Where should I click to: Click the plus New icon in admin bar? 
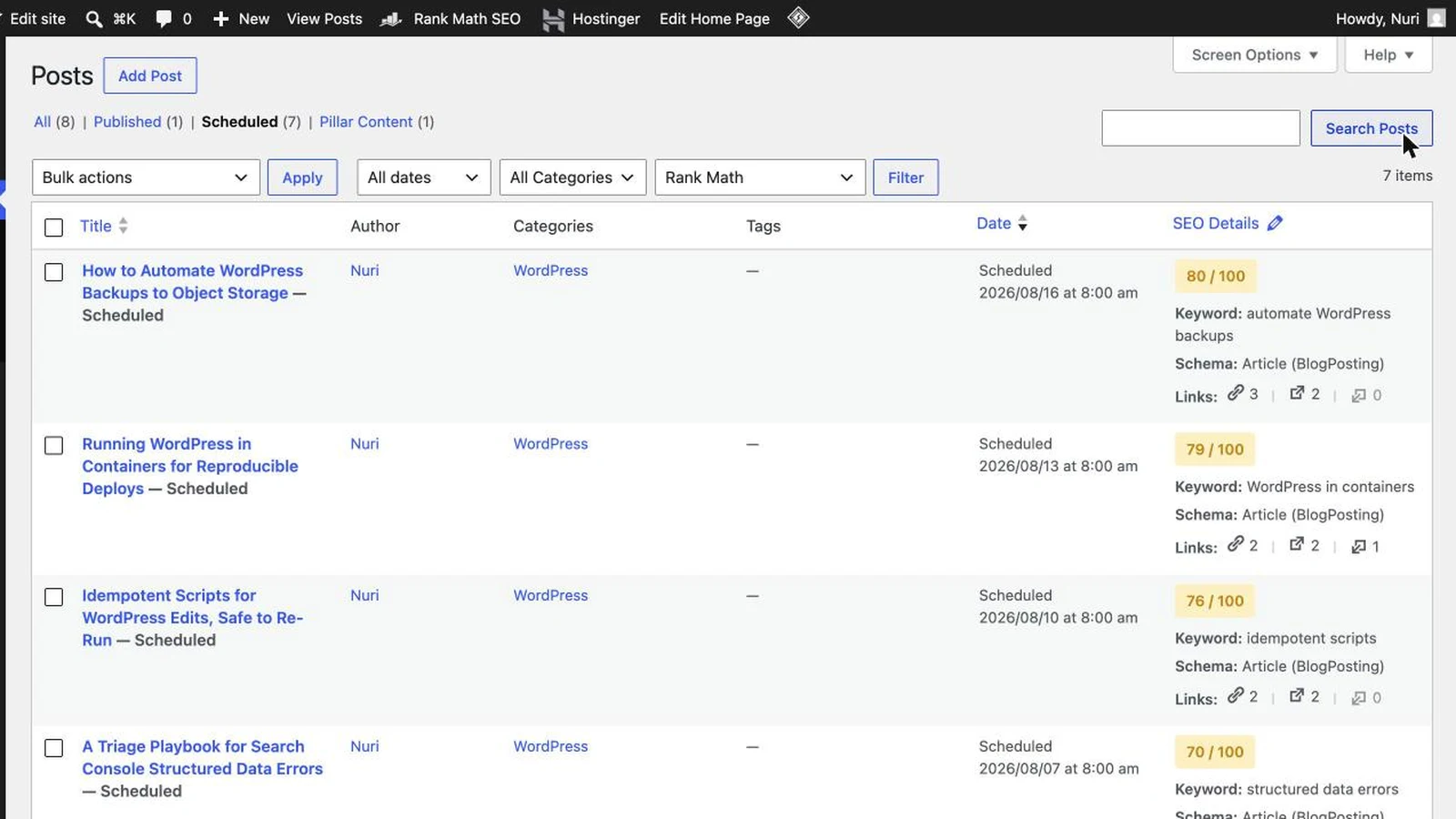point(220,18)
